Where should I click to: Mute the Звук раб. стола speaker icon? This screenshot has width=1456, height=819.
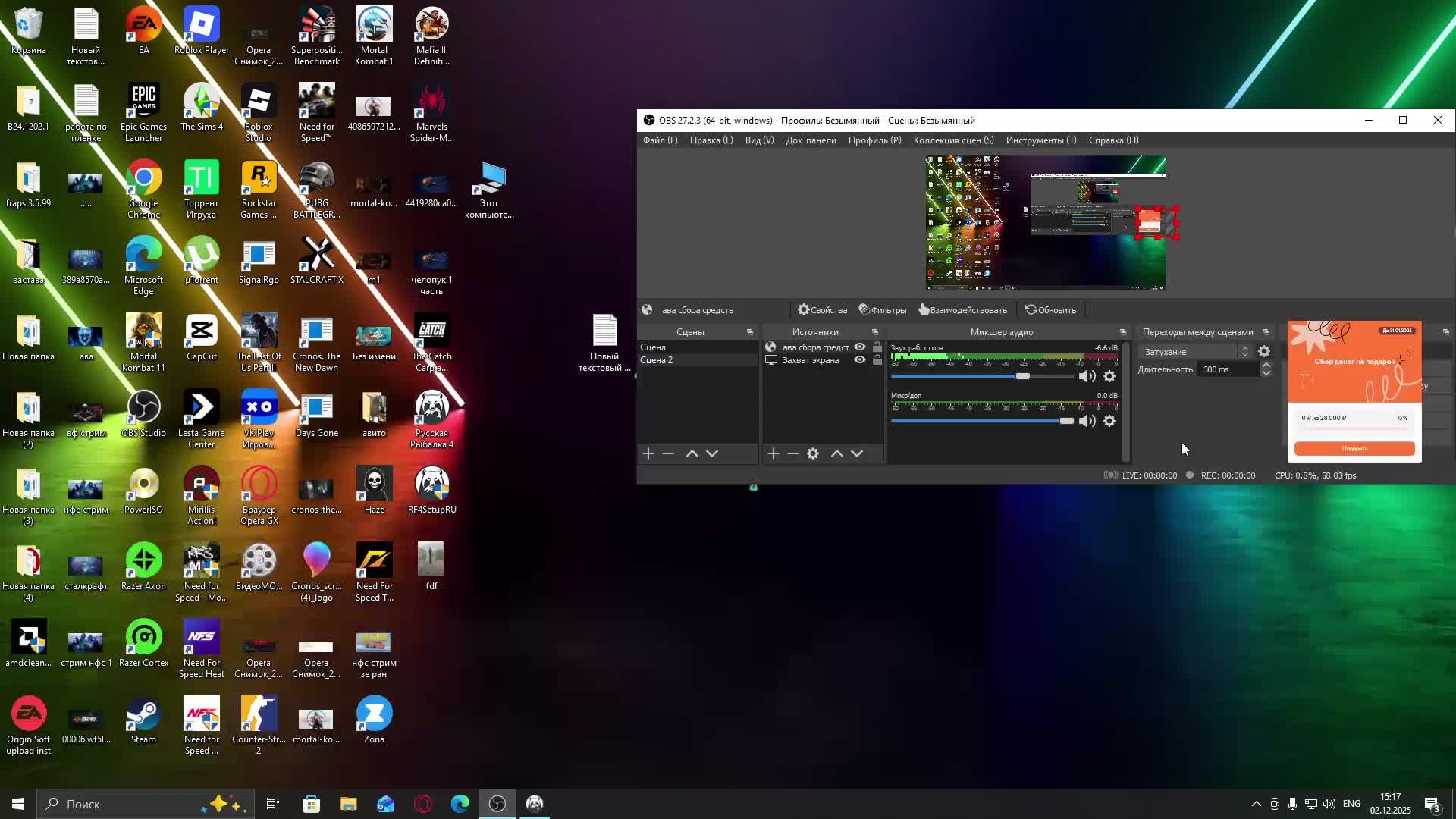1087,376
